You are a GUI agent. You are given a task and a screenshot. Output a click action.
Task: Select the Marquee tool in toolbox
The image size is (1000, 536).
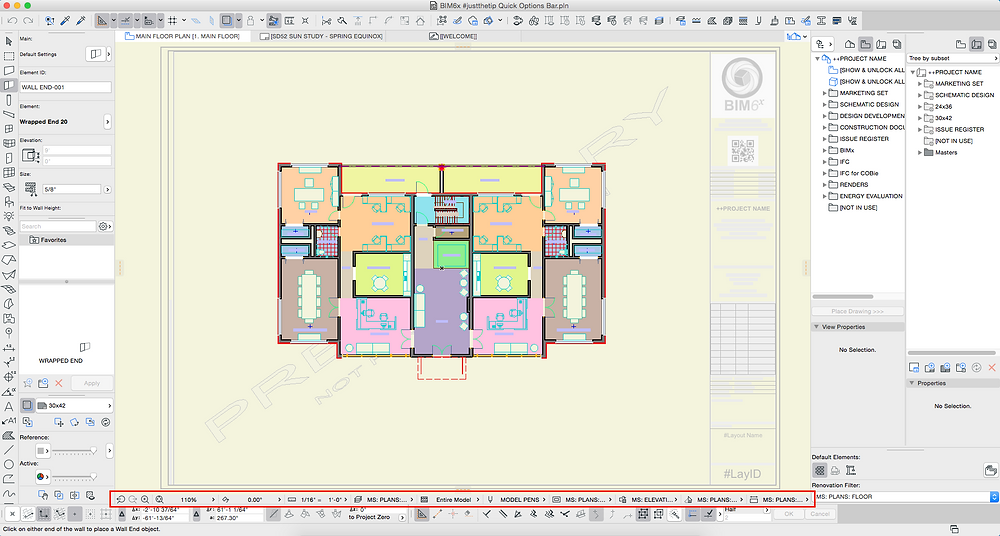pos(9,56)
